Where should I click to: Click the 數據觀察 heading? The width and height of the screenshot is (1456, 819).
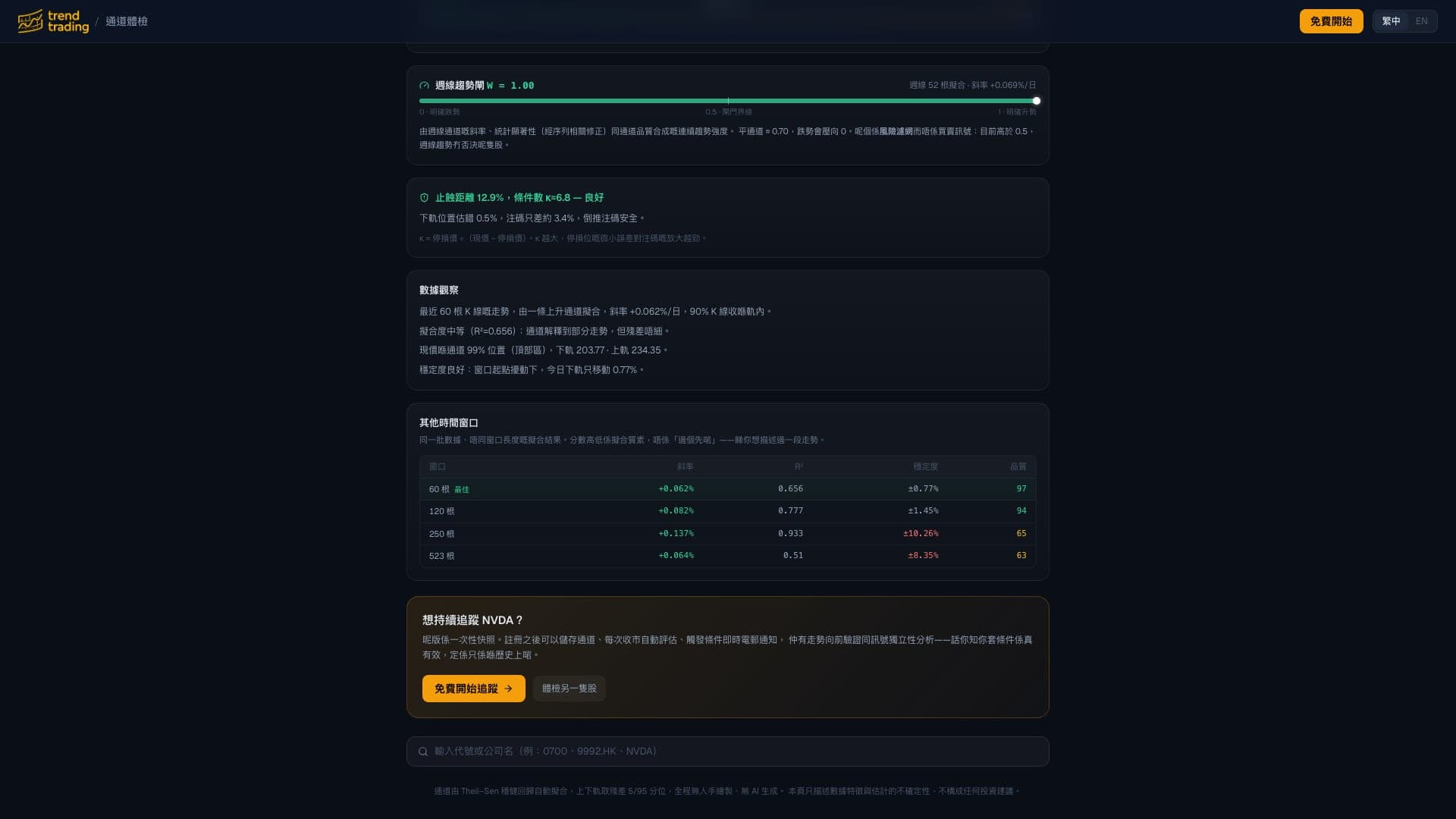click(x=439, y=290)
